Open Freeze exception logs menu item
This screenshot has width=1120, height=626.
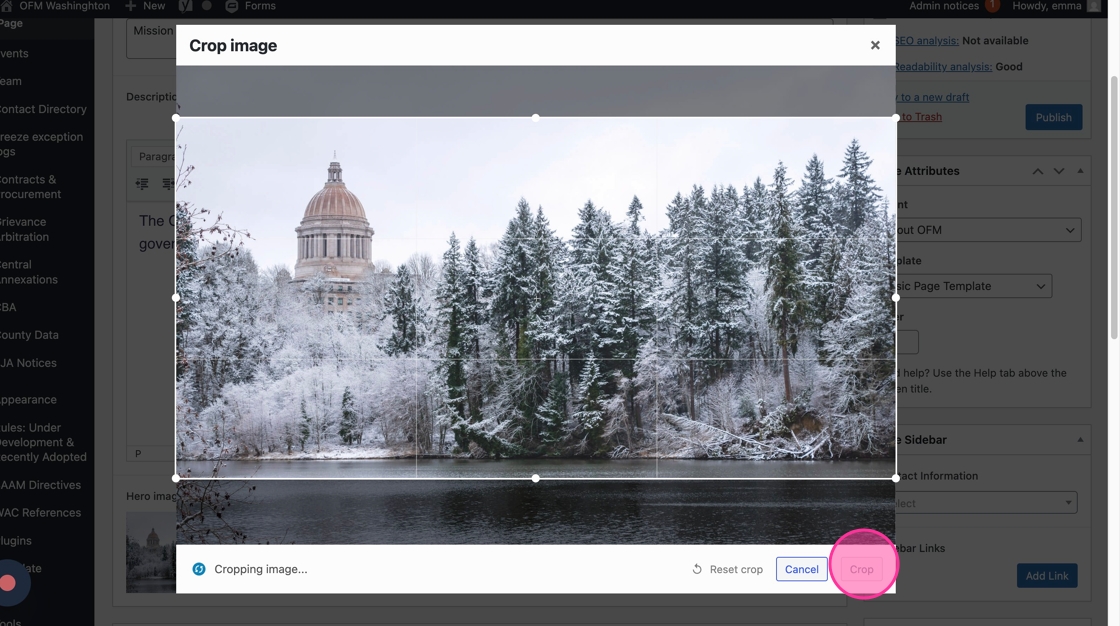point(41,144)
